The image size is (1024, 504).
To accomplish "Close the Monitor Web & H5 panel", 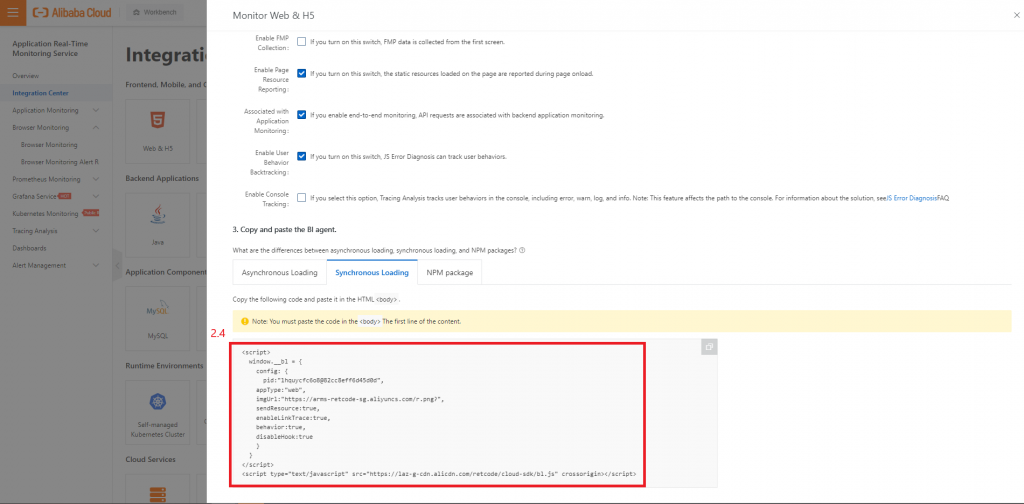I will [x=1016, y=14].
